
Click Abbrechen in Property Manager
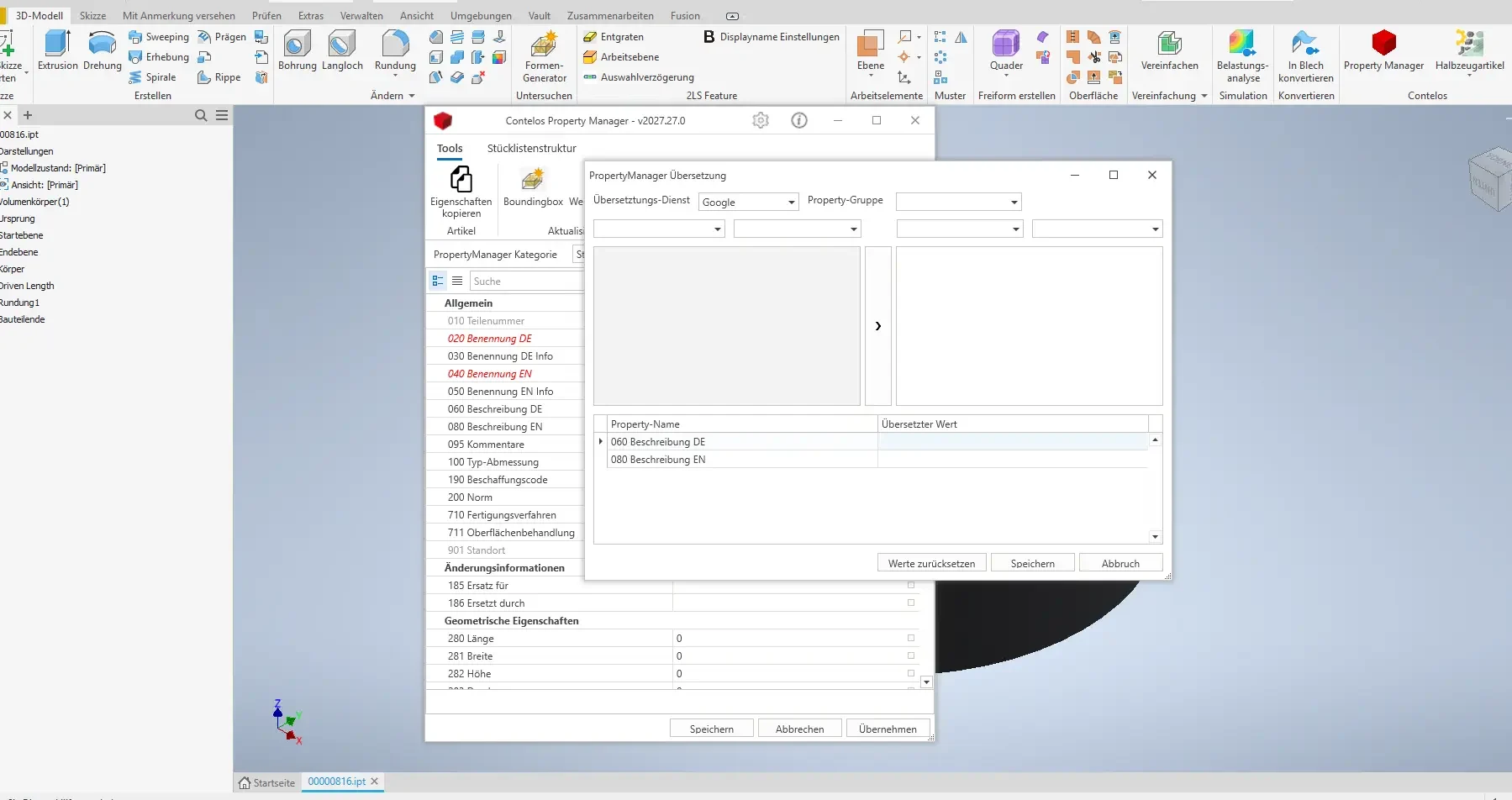coord(799,729)
